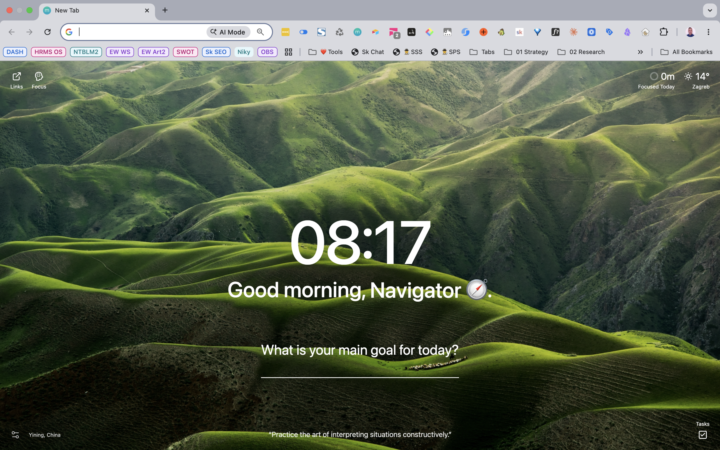
Task: Click the blue S extension icon
Action: point(321,32)
